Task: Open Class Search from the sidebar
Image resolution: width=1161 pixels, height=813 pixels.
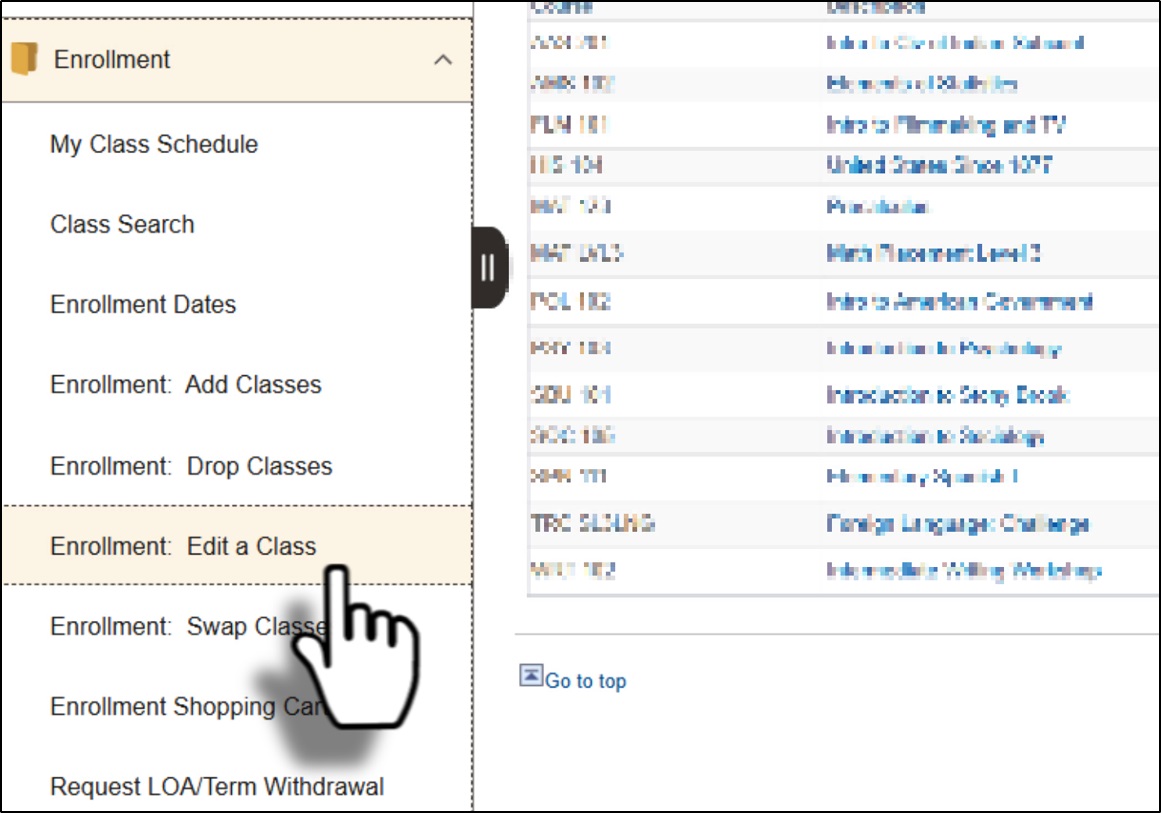Action: pos(122,224)
